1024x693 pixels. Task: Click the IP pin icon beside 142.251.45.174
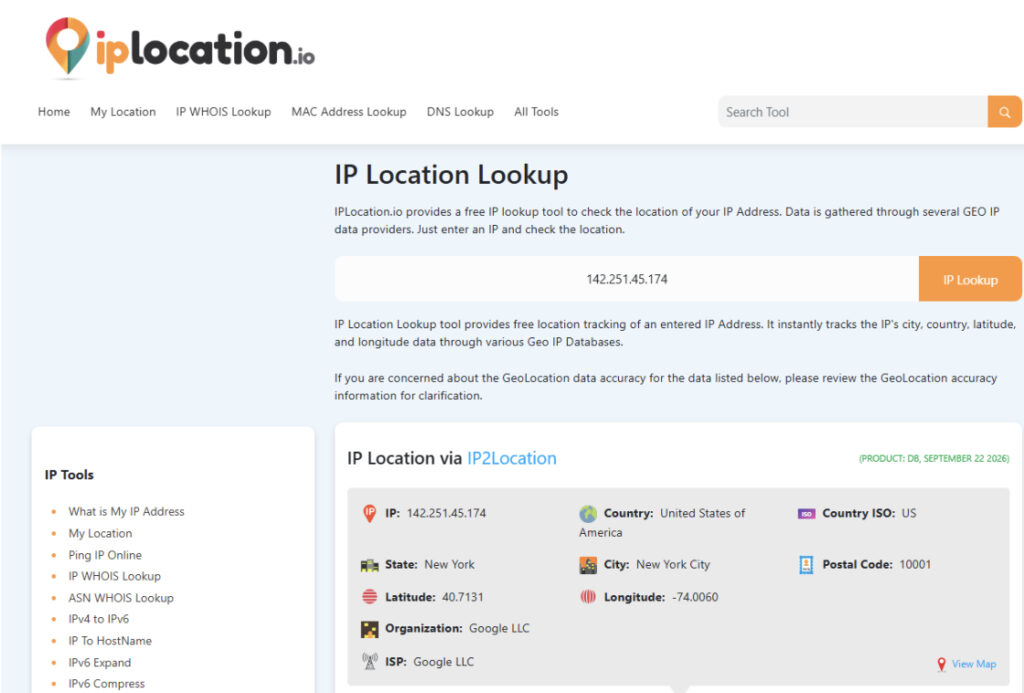coord(370,513)
